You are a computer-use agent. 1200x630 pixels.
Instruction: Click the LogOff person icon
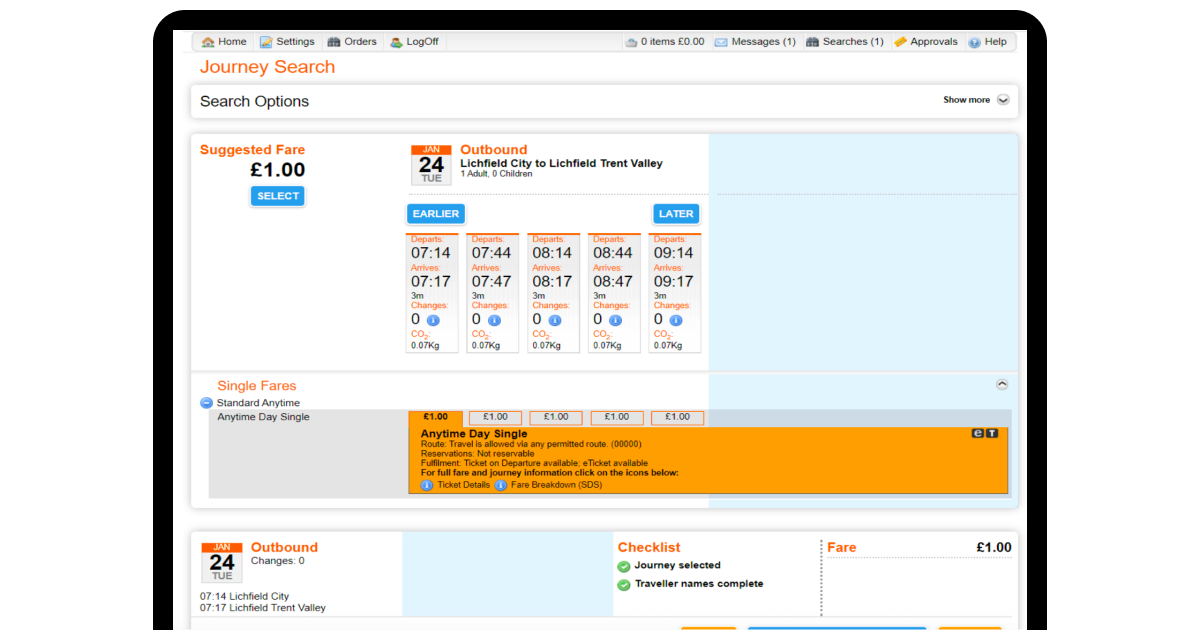[397, 42]
